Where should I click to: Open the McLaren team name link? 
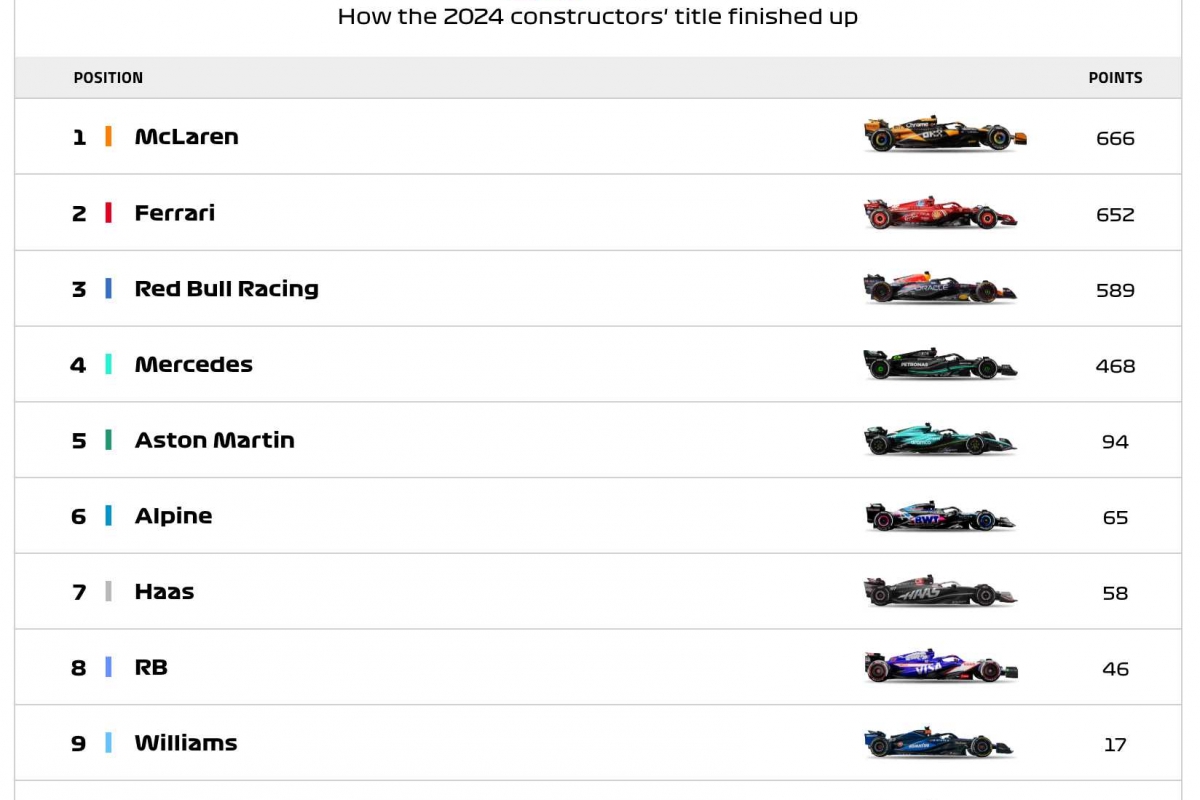point(187,137)
